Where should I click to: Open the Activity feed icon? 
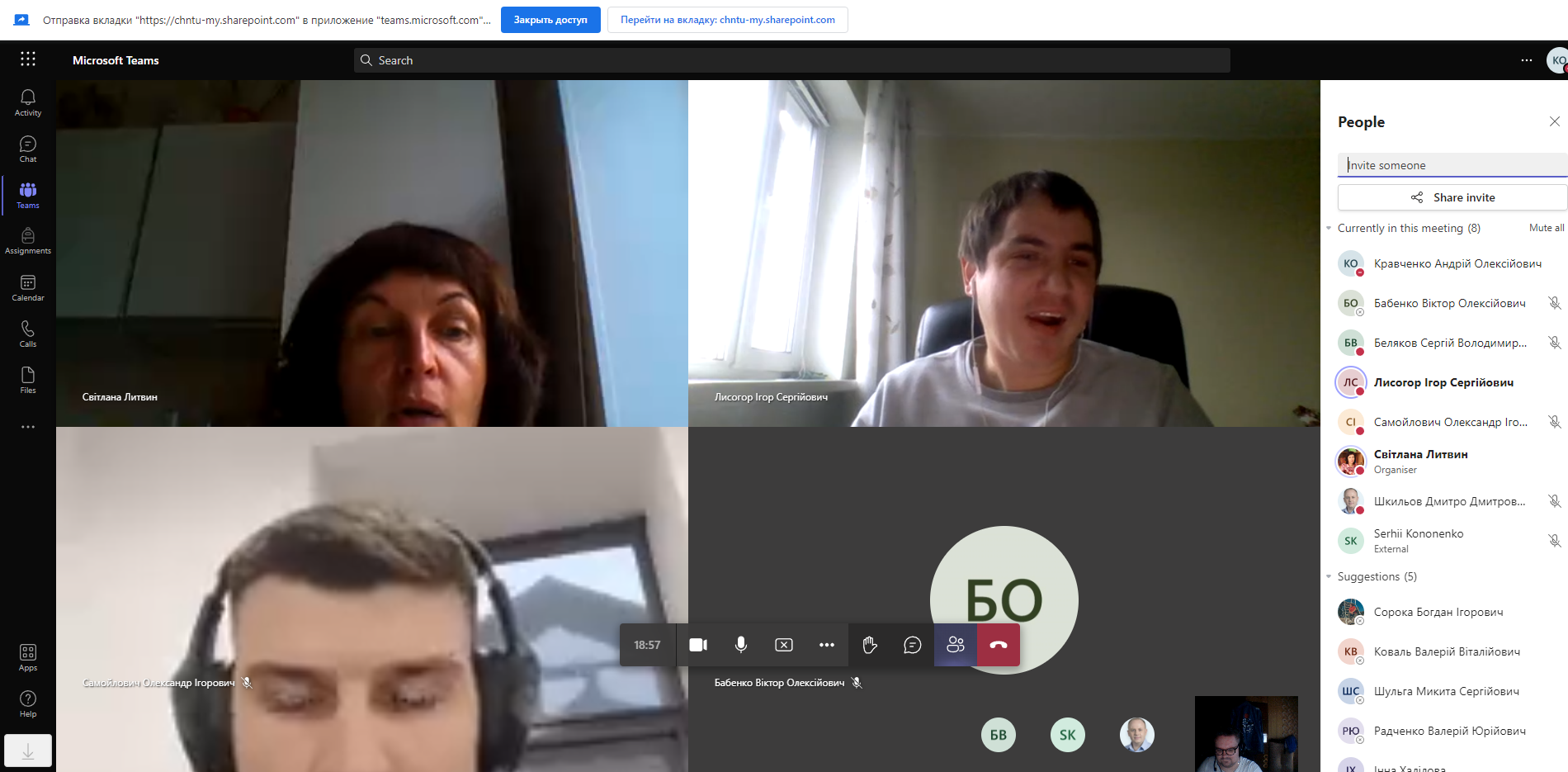click(x=27, y=102)
